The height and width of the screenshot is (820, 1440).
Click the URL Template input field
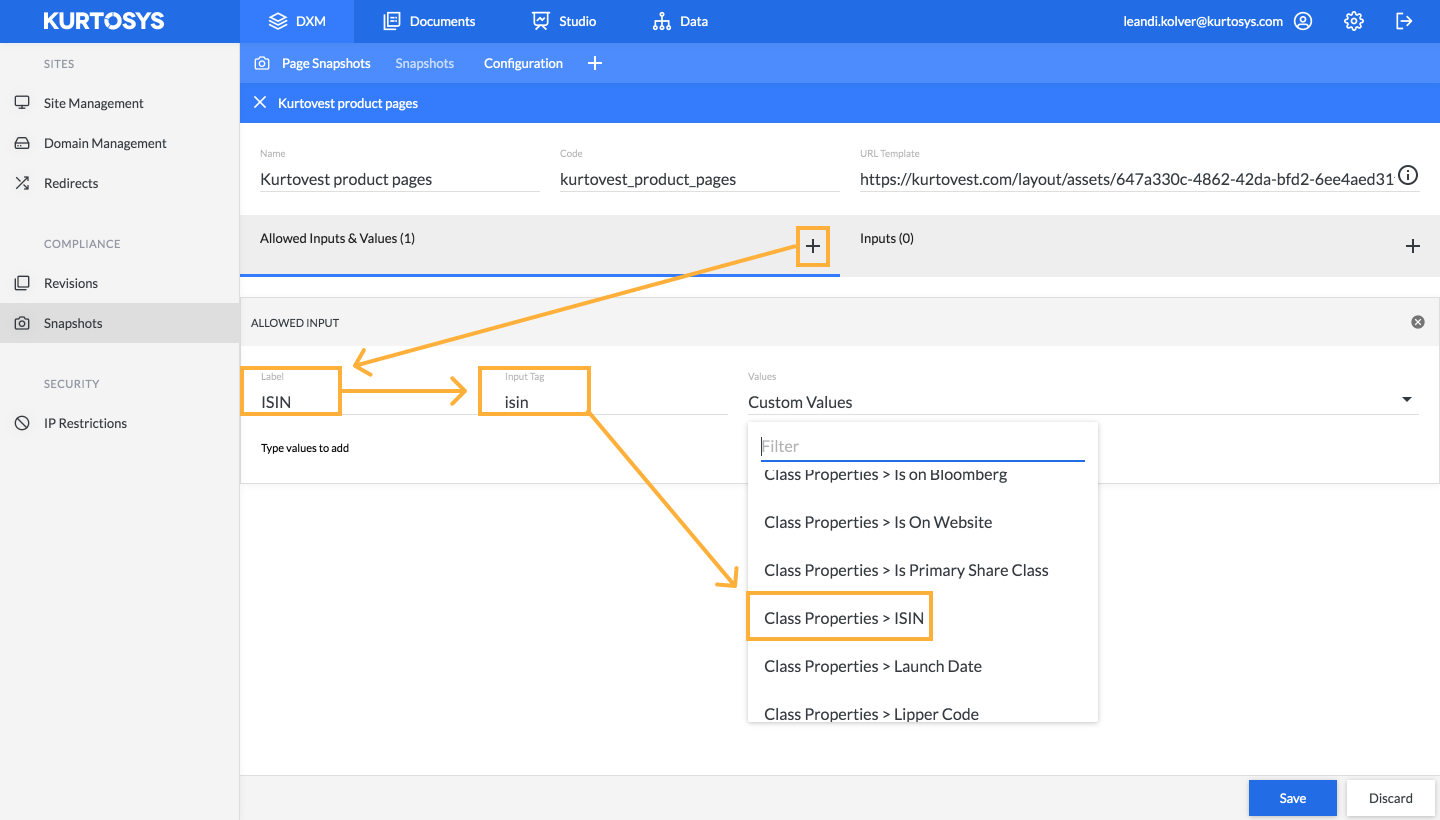tap(1127, 179)
